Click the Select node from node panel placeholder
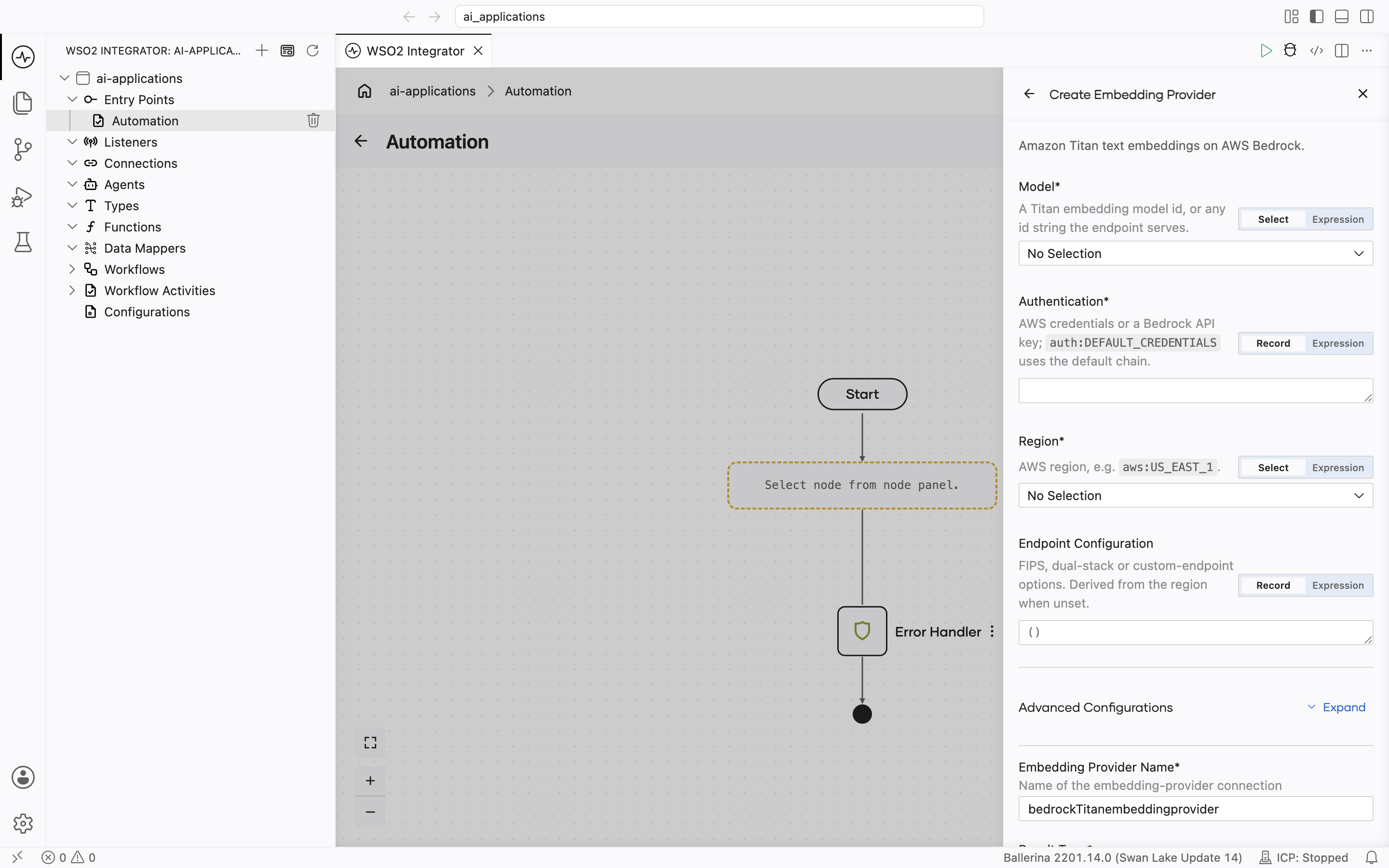Viewport: 1389px width, 868px height. point(862,485)
